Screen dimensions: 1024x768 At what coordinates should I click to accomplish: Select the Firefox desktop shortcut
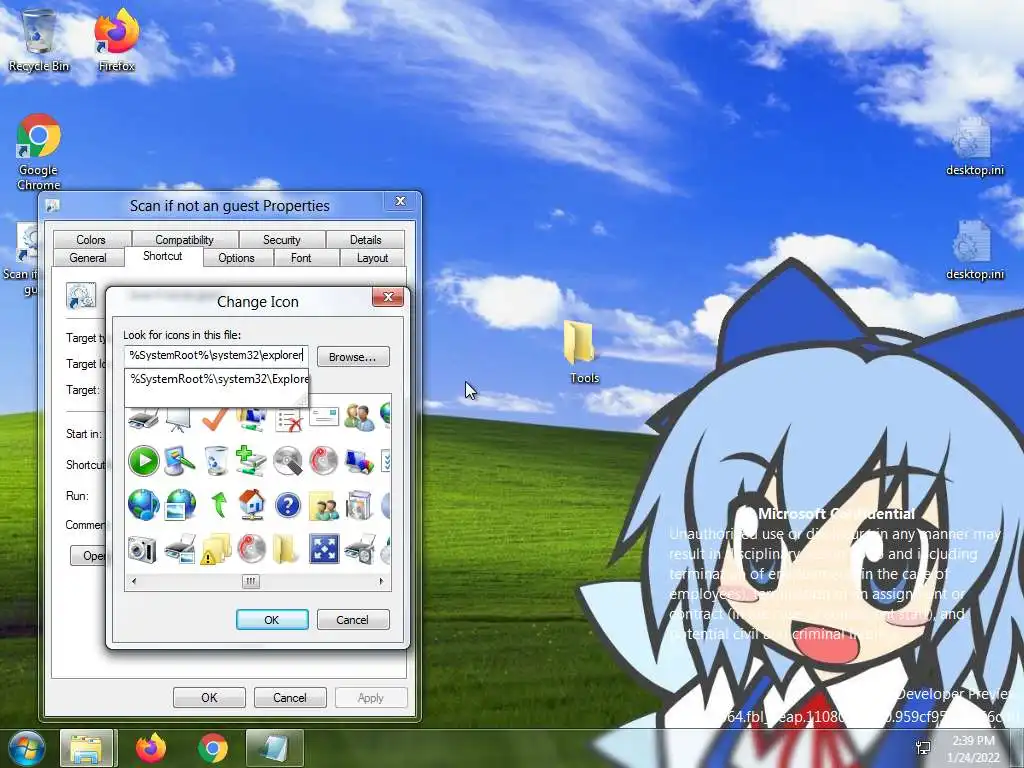[x=117, y=40]
